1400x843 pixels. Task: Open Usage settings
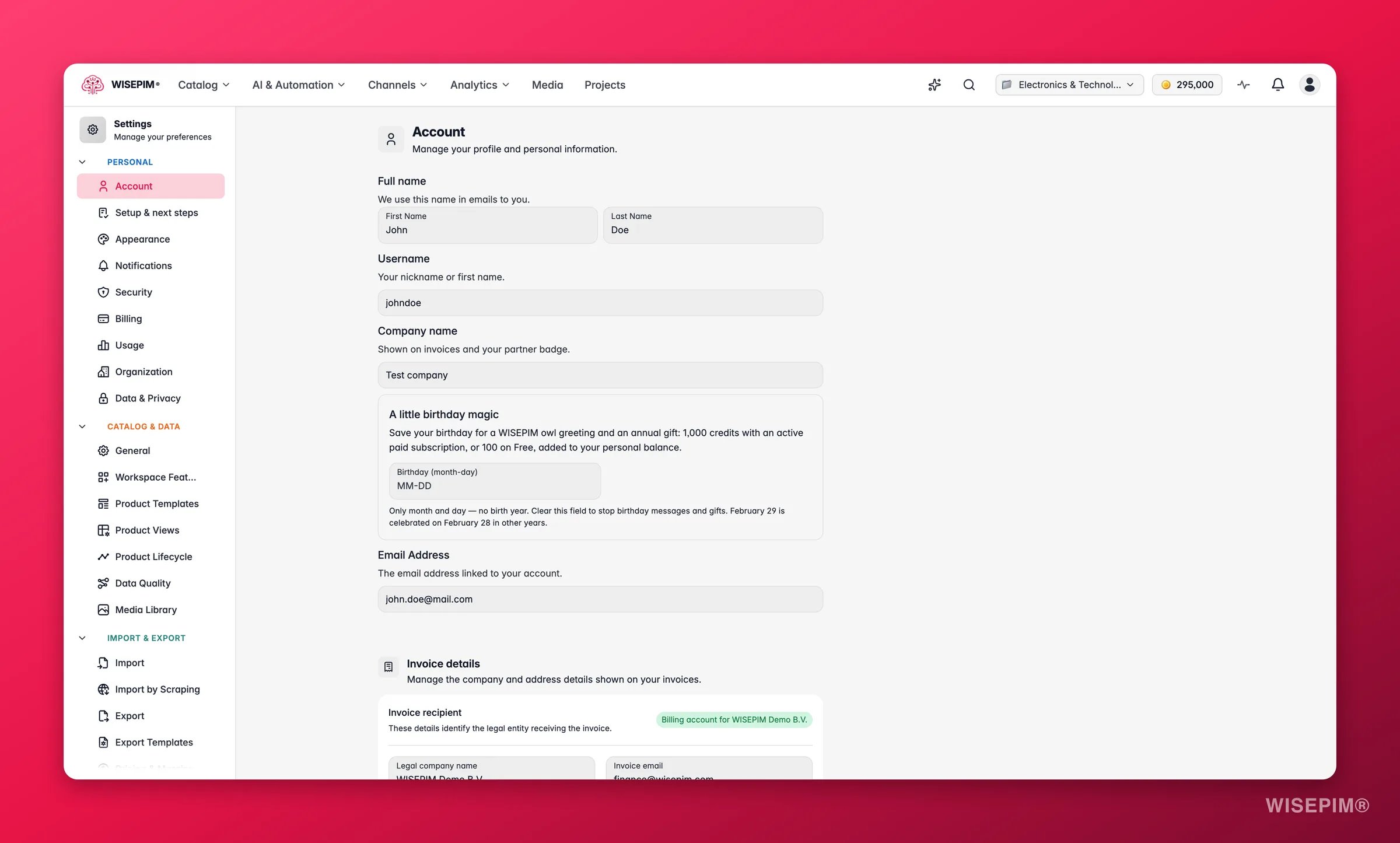pyautogui.click(x=150, y=345)
